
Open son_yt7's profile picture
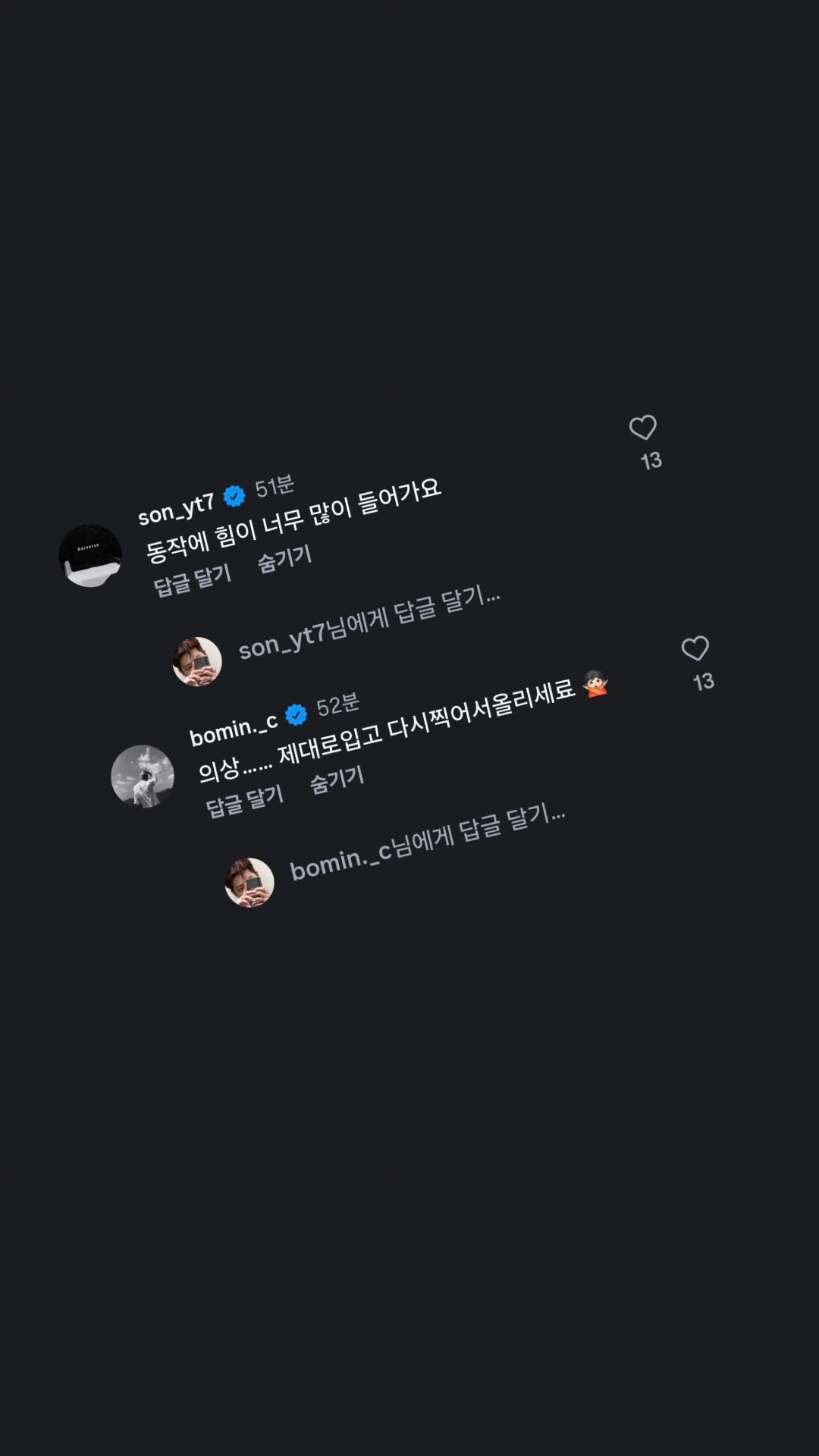(90, 555)
